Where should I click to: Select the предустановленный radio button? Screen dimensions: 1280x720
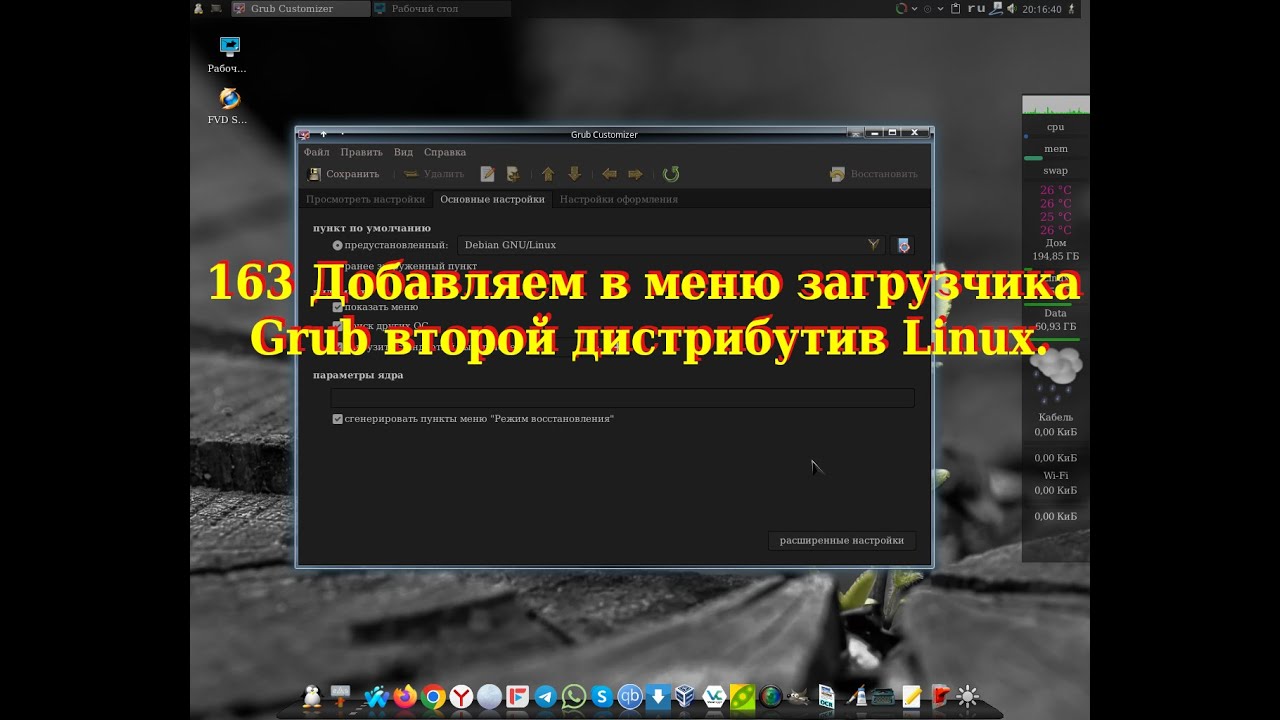338,245
